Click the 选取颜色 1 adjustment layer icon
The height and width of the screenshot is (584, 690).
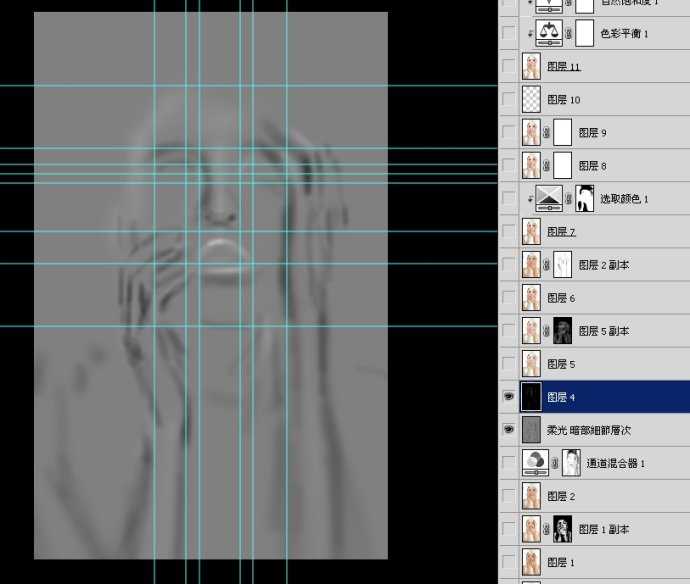(549, 198)
